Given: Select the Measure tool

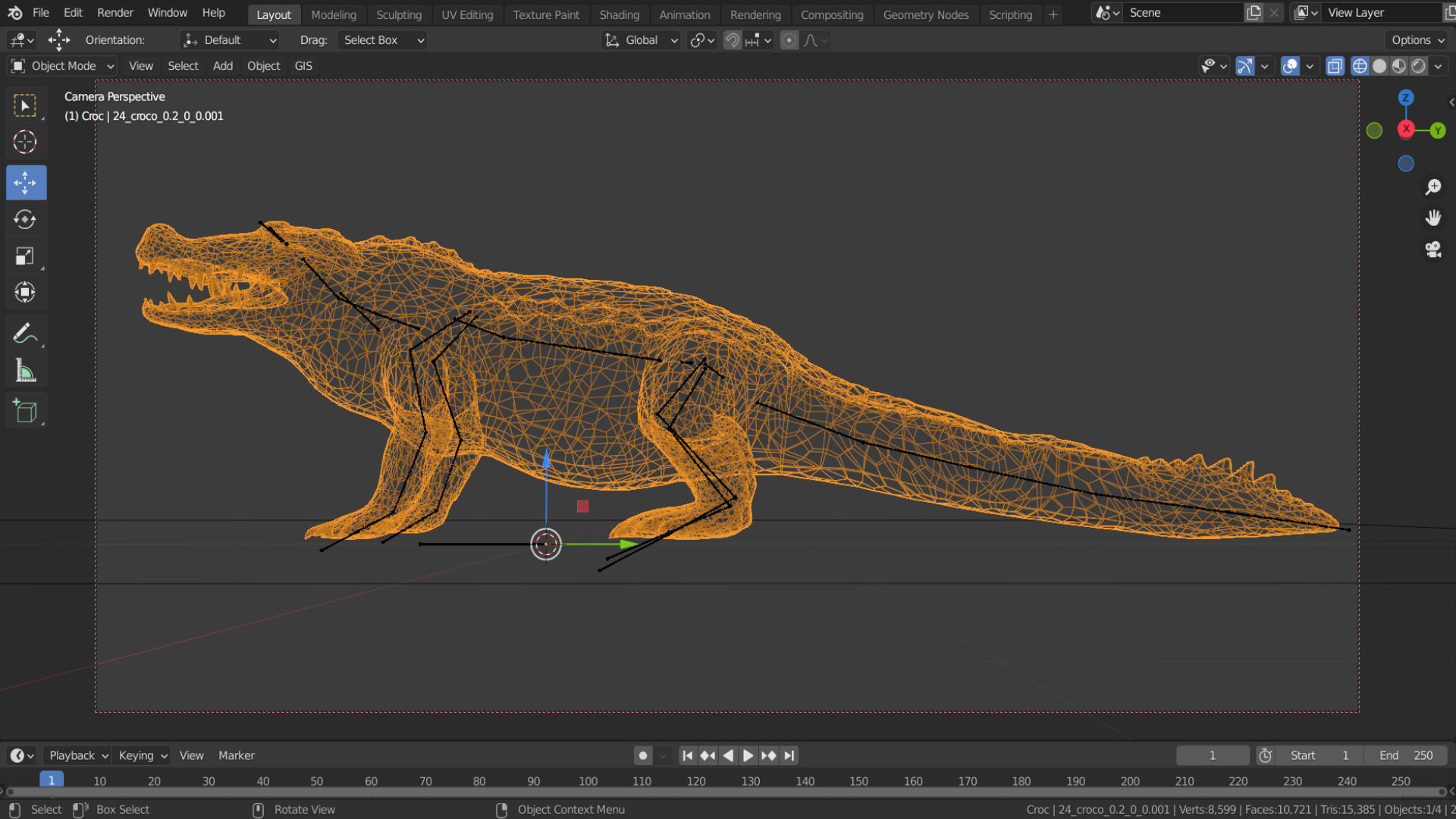Looking at the screenshot, I should pyautogui.click(x=25, y=371).
